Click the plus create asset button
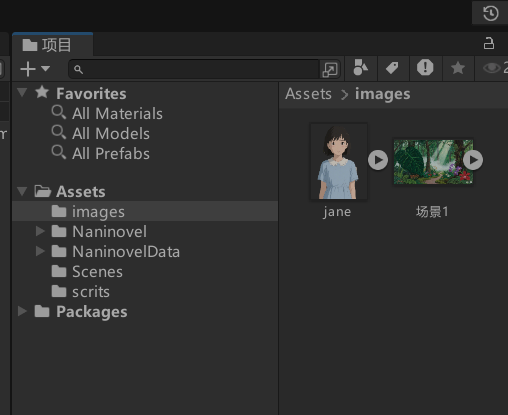The image size is (508, 415). click(28, 69)
